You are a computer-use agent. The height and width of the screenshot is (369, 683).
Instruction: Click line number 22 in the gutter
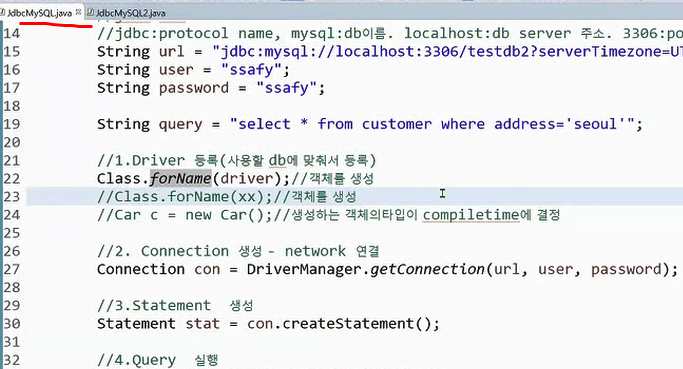[x=12, y=179]
